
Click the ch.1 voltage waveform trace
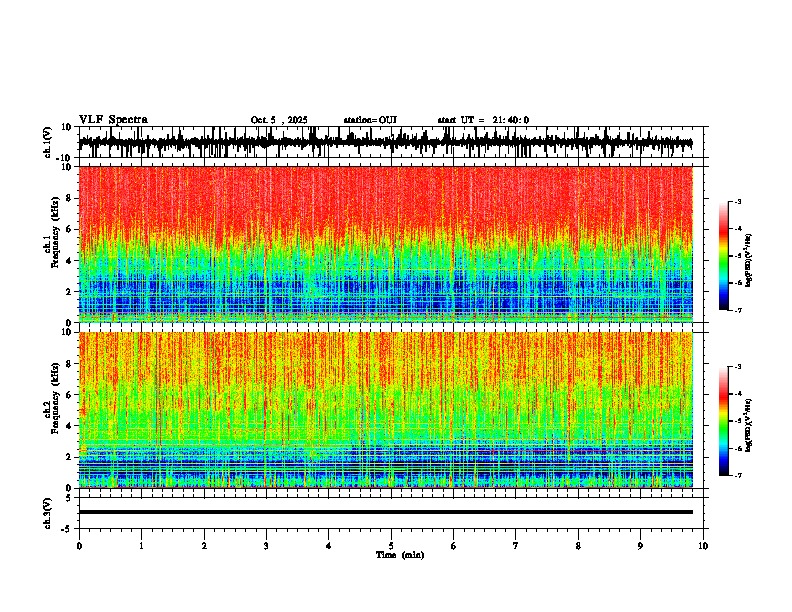click(x=385, y=142)
